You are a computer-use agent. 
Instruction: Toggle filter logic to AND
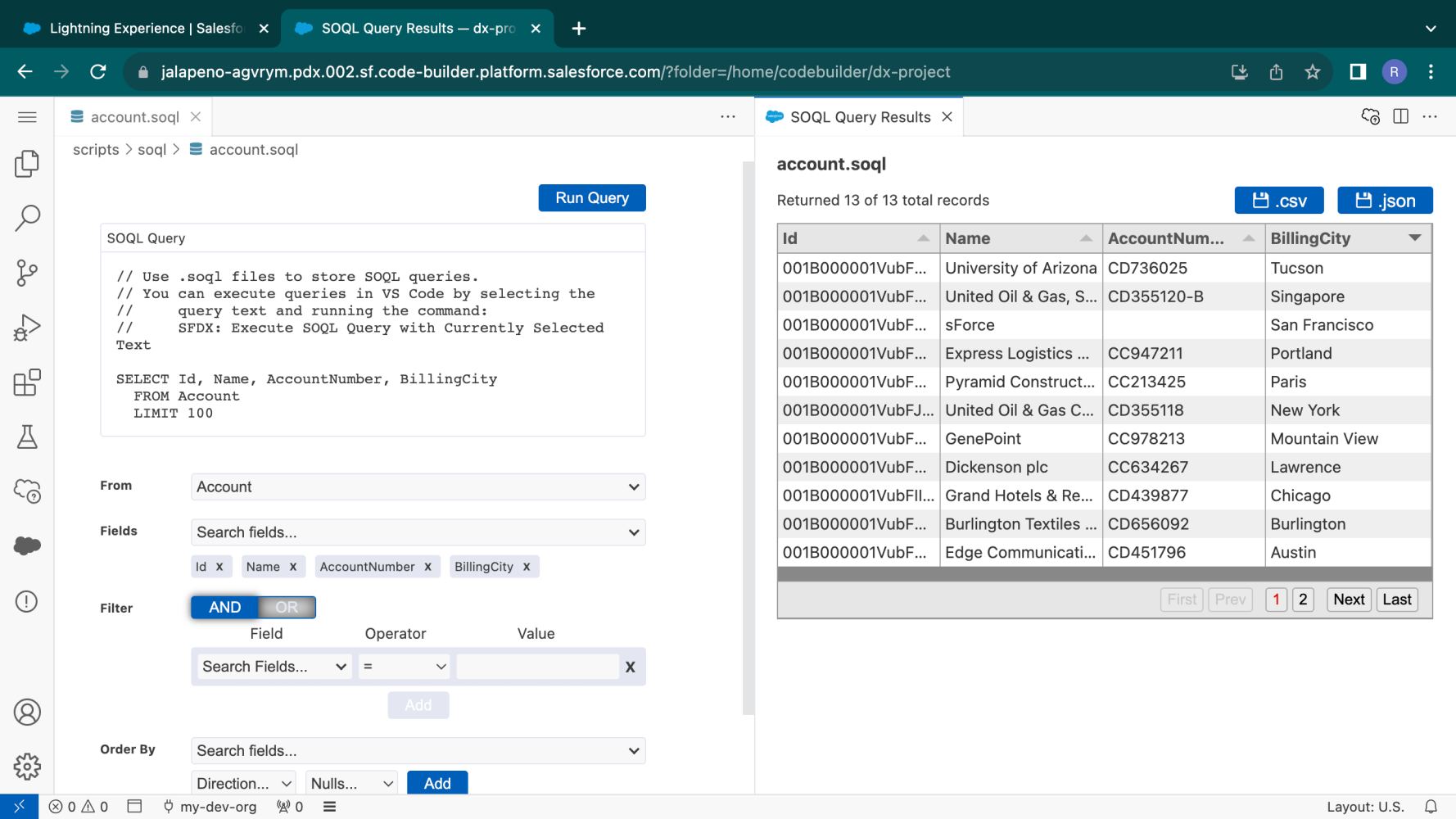point(224,607)
